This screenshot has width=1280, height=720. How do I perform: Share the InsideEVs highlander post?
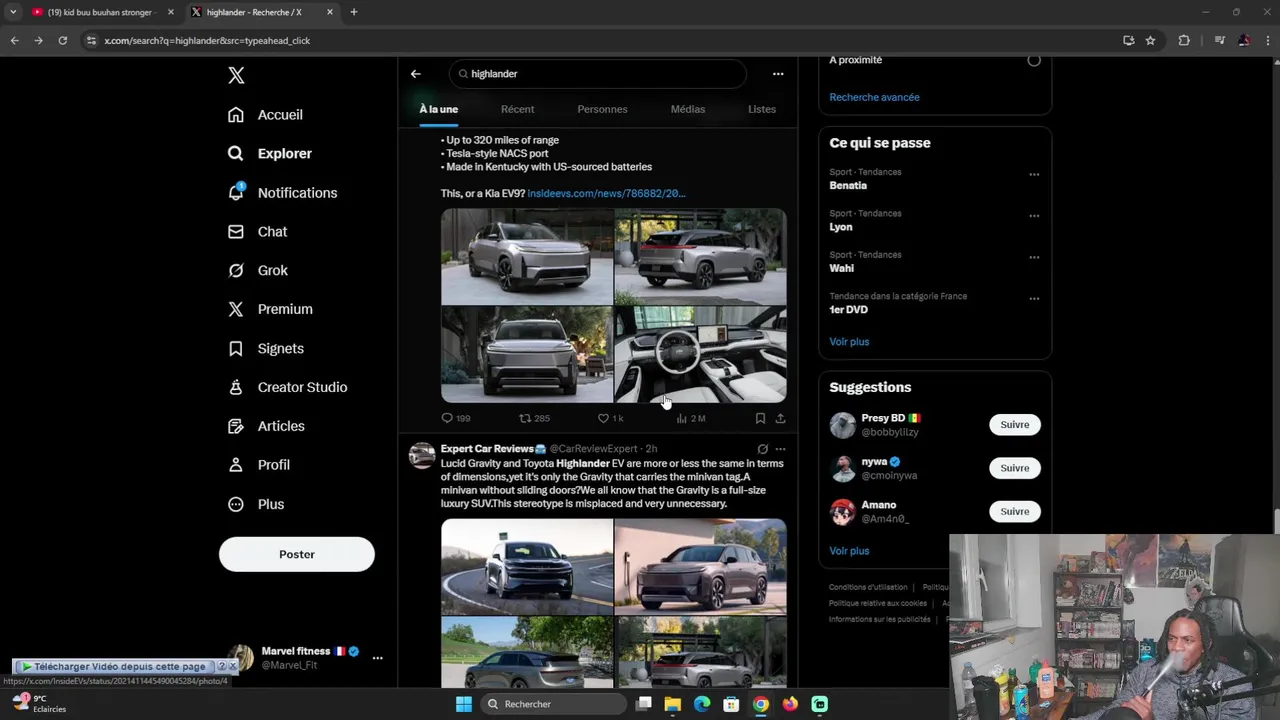780,418
